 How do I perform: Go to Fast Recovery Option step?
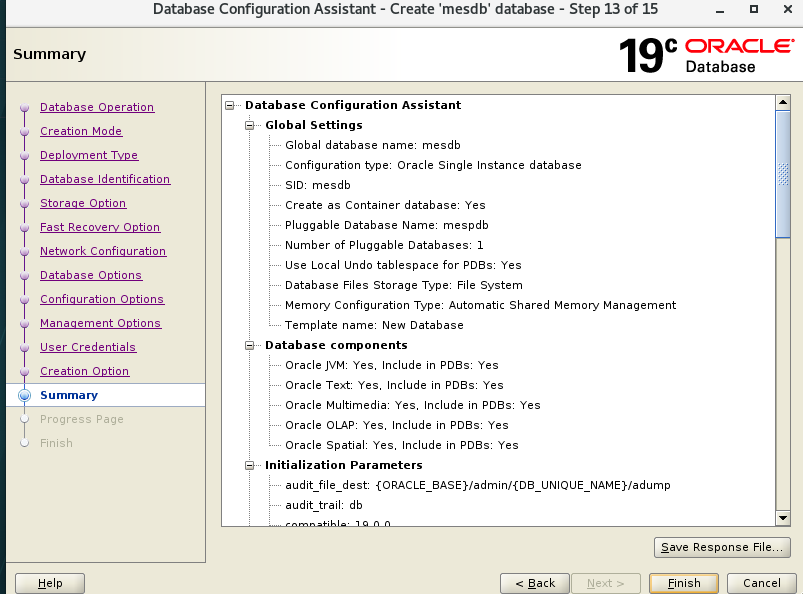pyautogui.click(x=100, y=227)
